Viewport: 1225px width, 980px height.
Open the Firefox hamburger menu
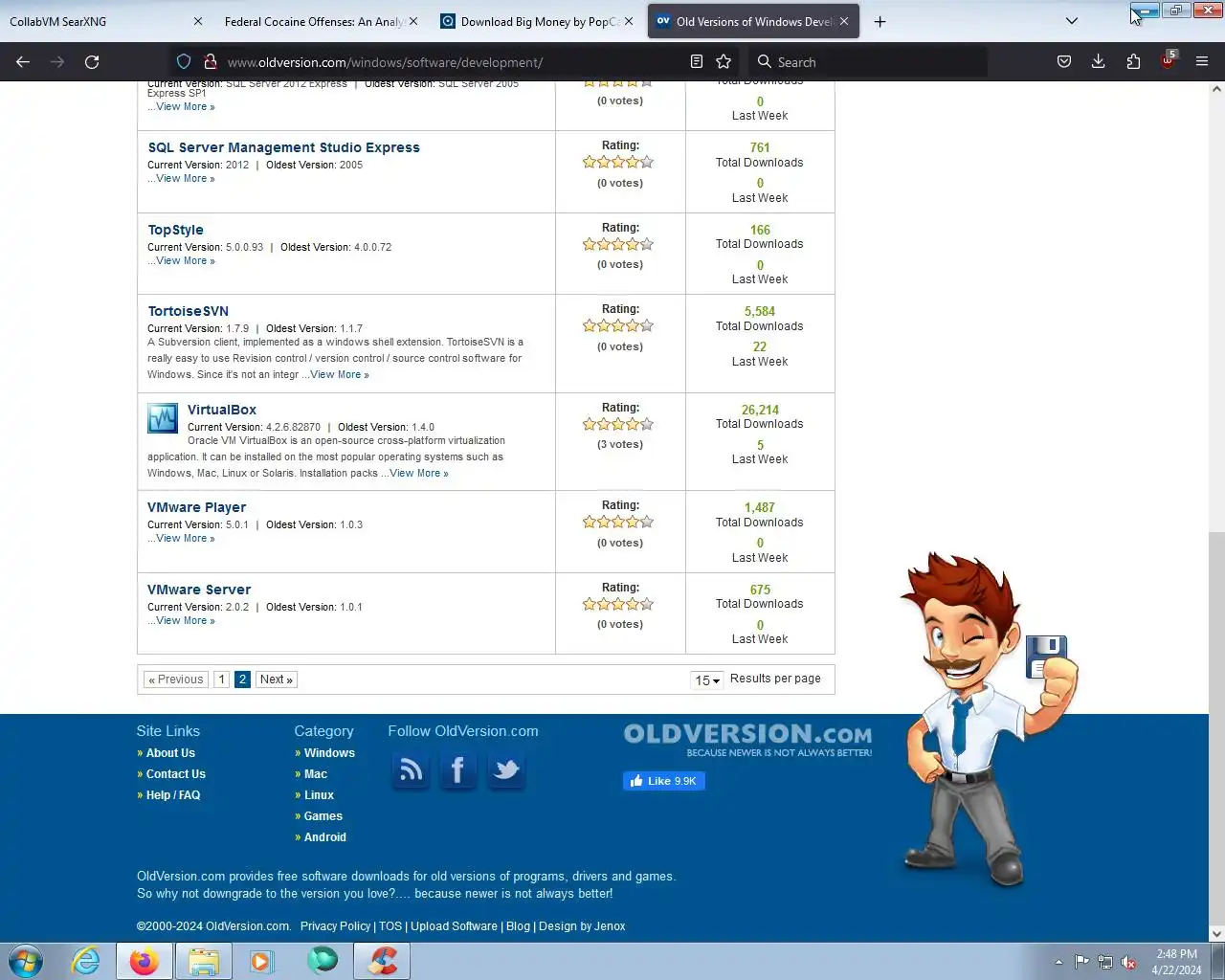click(x=1202, y=62)
